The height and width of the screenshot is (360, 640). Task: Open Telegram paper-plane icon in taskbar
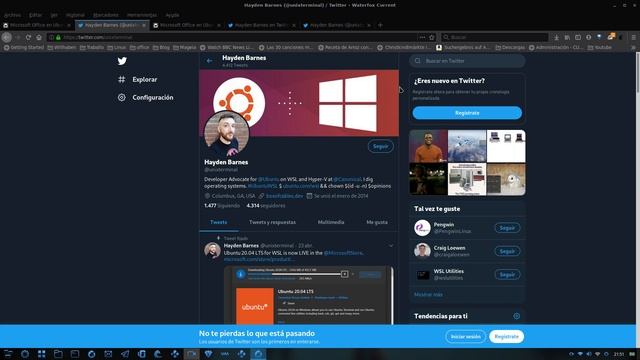[125, 354]
